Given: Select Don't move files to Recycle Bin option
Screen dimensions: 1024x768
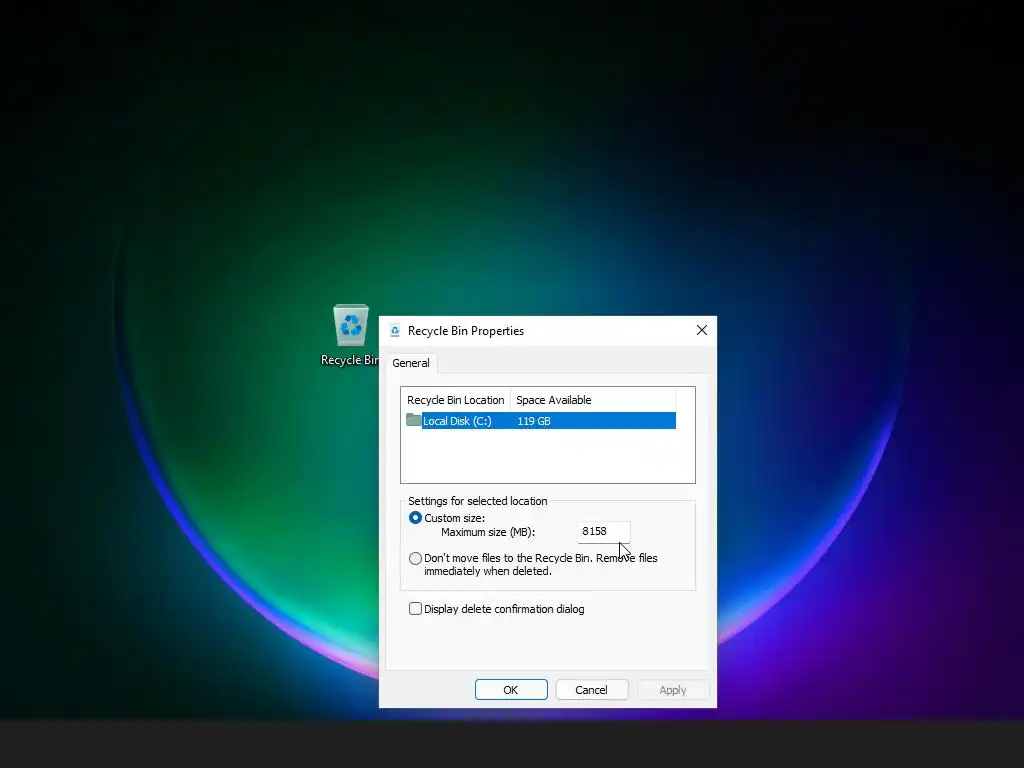Looking at the screenshot, I should 415,558.
